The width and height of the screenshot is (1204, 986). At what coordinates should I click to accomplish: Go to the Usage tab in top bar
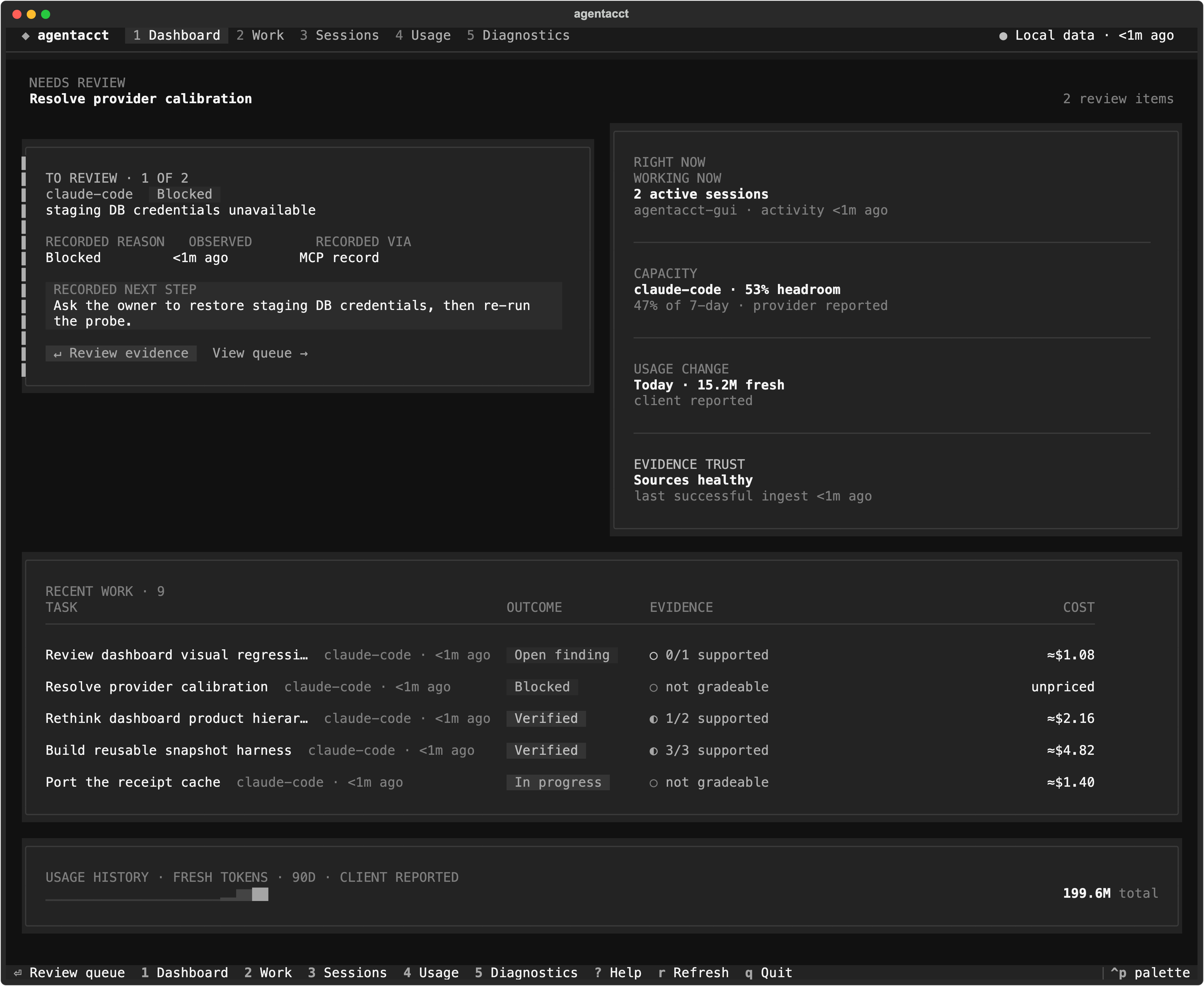423,35
